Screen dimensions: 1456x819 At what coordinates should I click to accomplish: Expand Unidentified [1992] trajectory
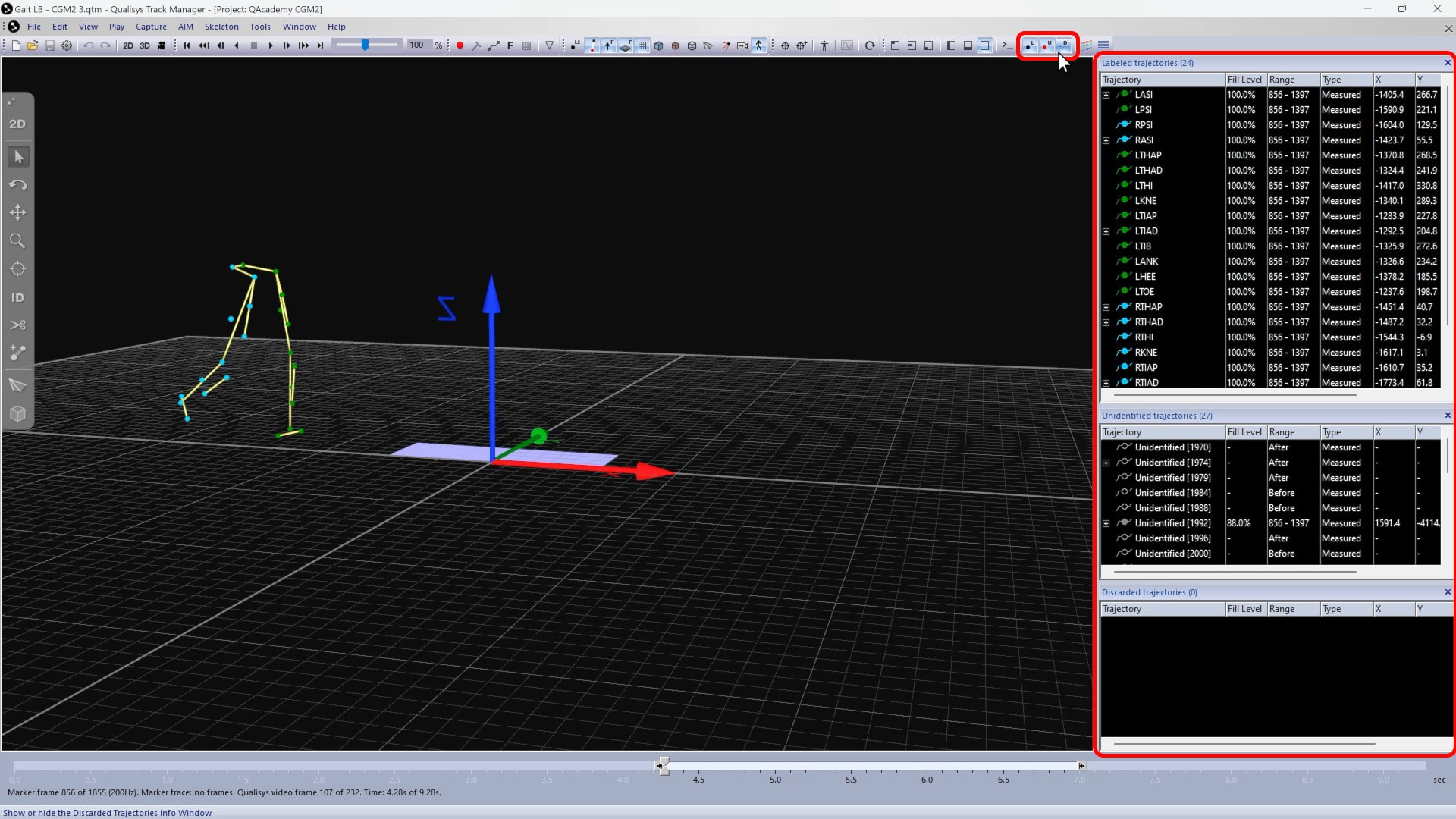[x=1106, y=524]
